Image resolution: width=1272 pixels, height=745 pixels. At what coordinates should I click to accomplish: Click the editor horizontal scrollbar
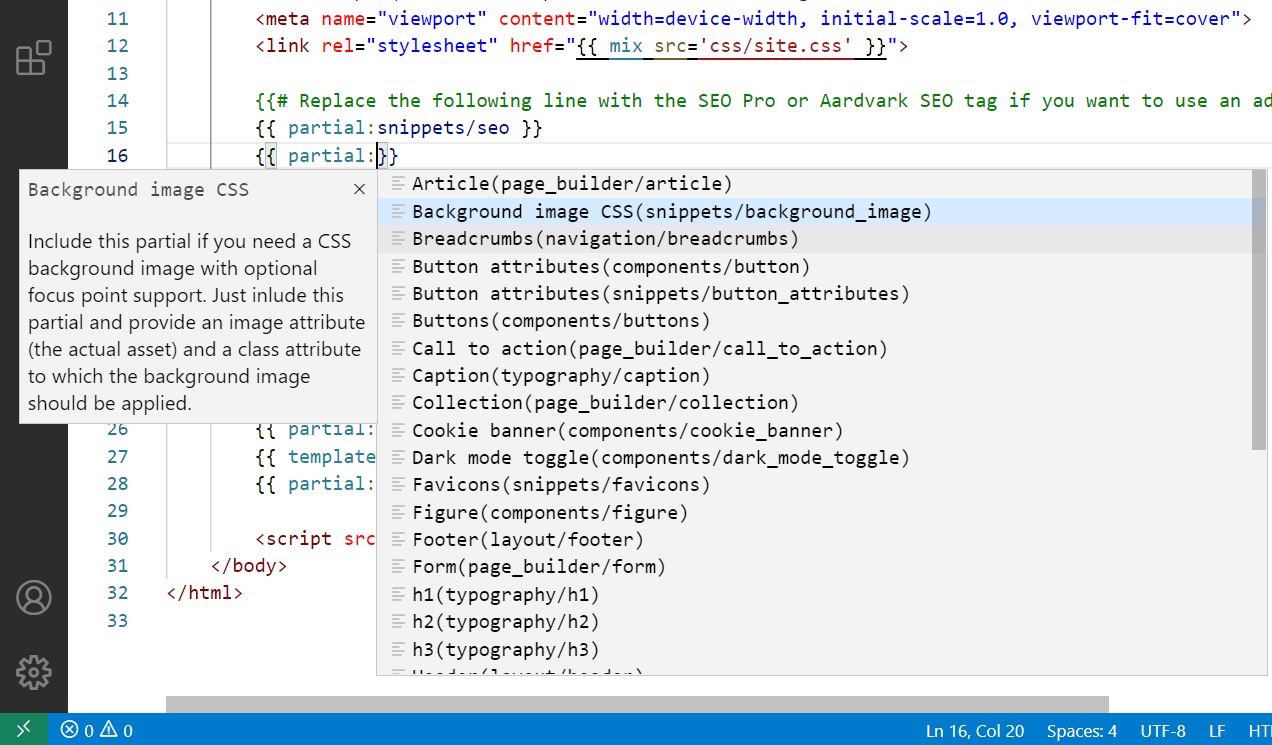637,704
